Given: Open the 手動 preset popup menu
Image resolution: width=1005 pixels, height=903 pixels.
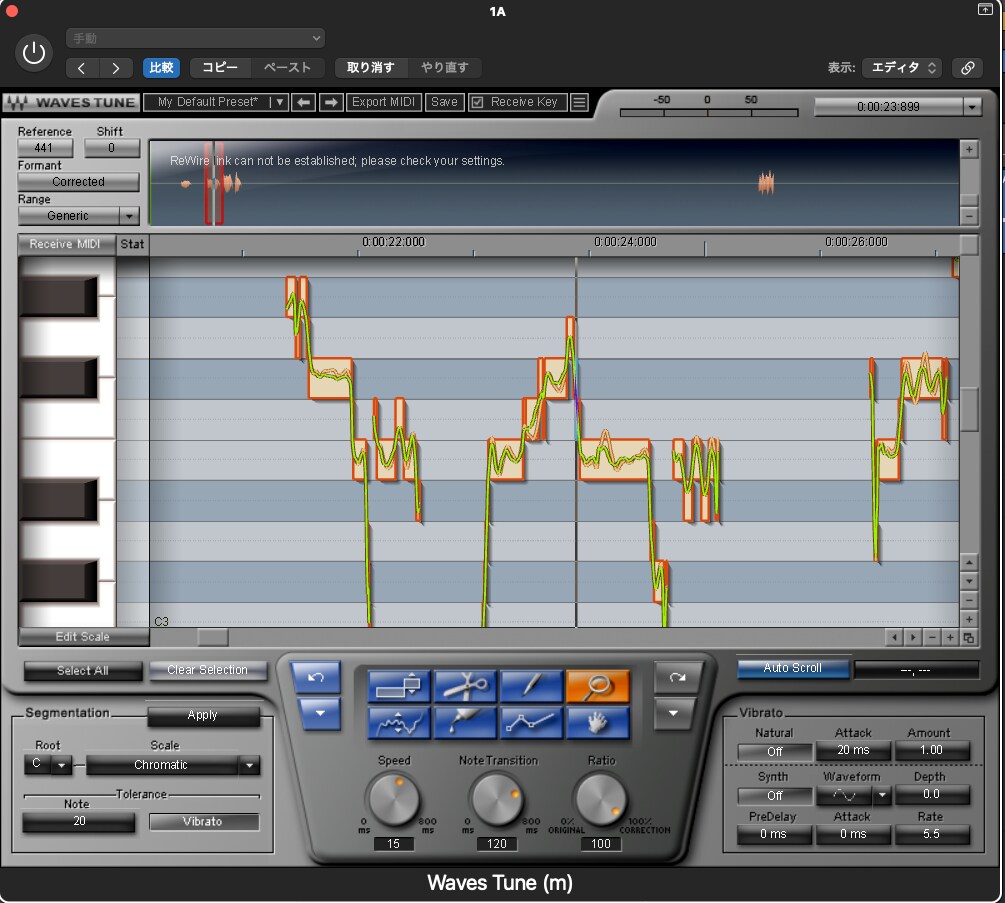Looking at the screenshot, I should click(195, 38).
